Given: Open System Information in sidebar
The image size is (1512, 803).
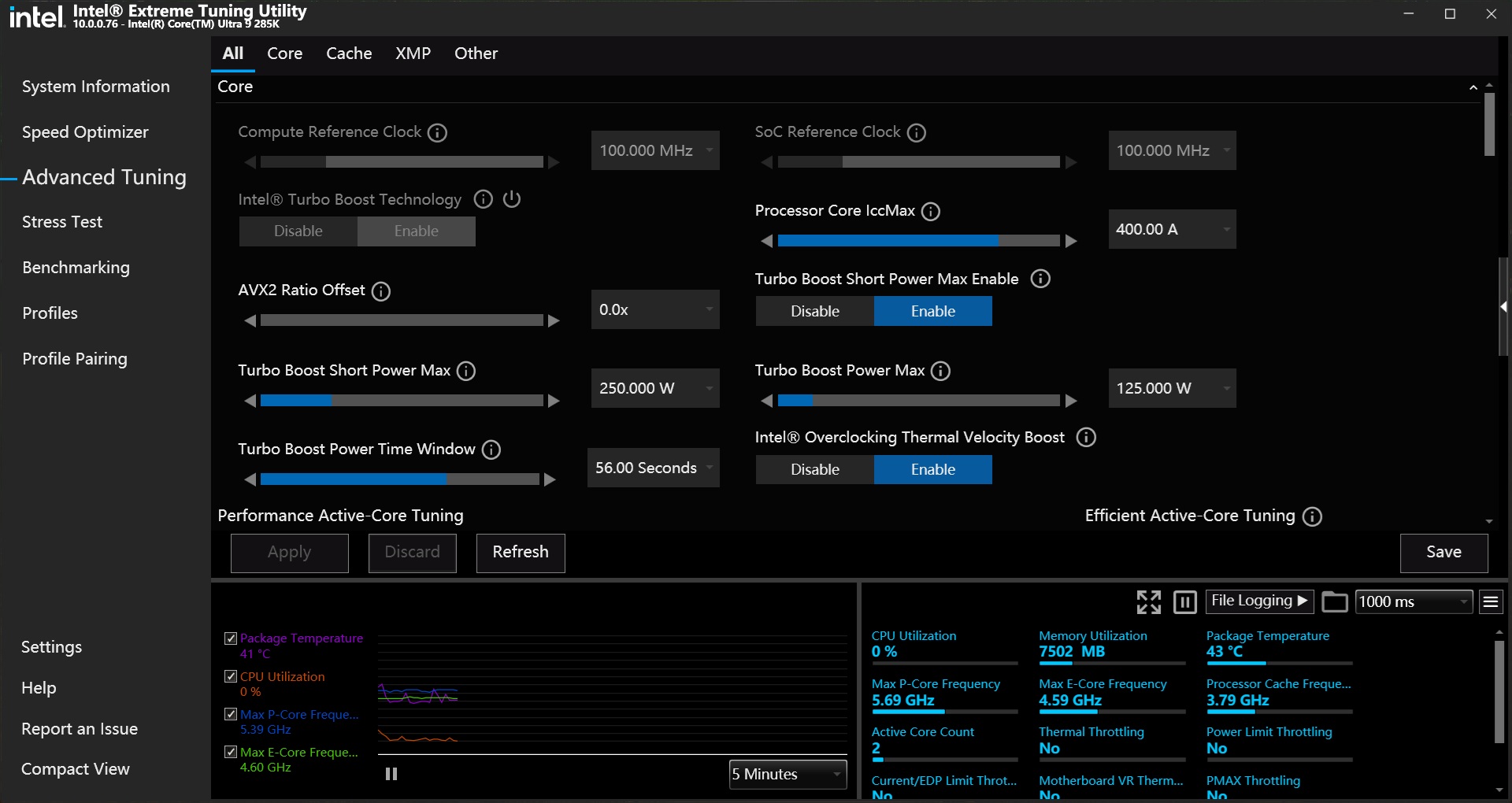Looking at the screenshot, I should pyautogui.click(x=96, y=87).
